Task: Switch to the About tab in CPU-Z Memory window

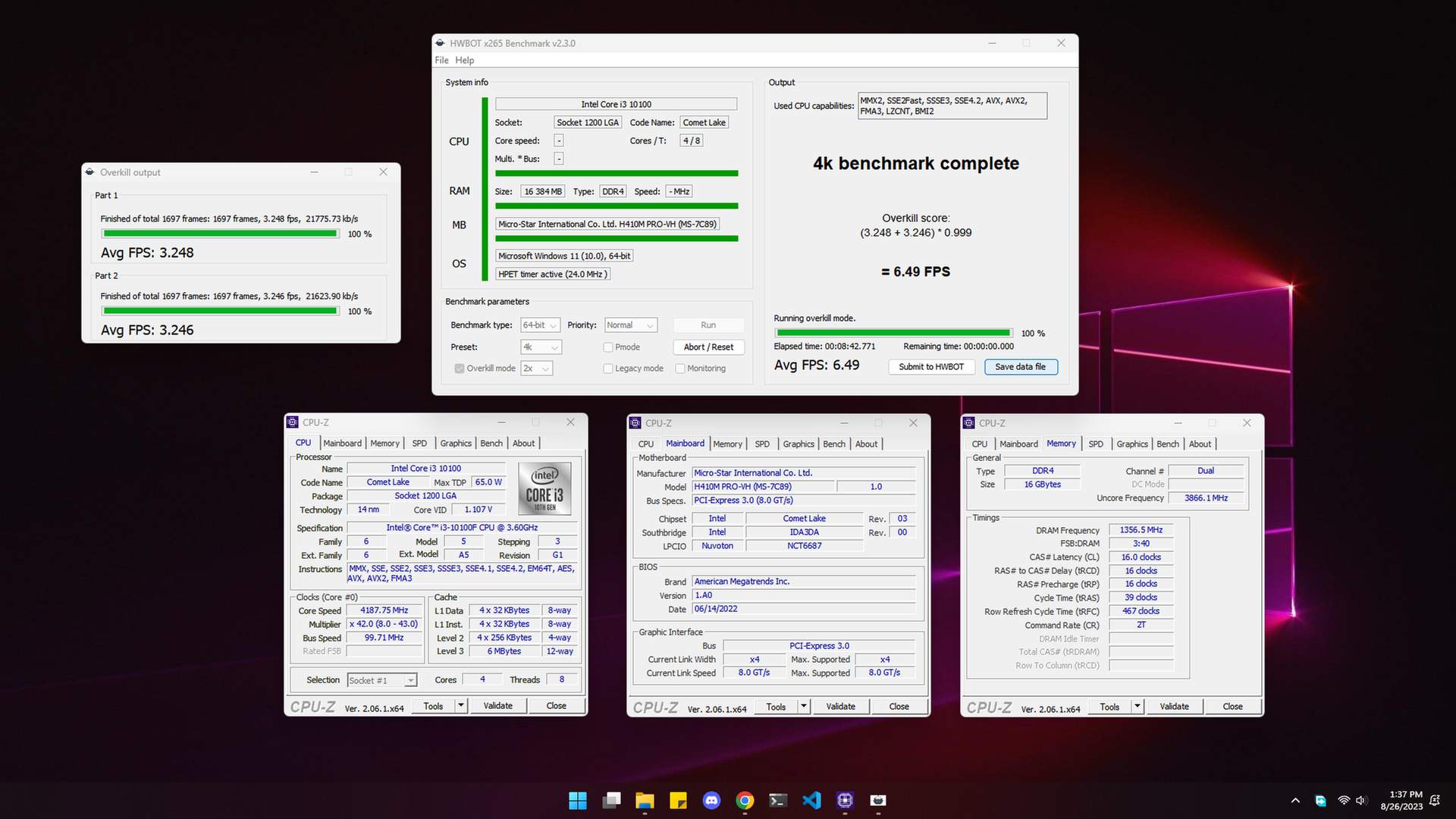Action: pos(1200,444)
